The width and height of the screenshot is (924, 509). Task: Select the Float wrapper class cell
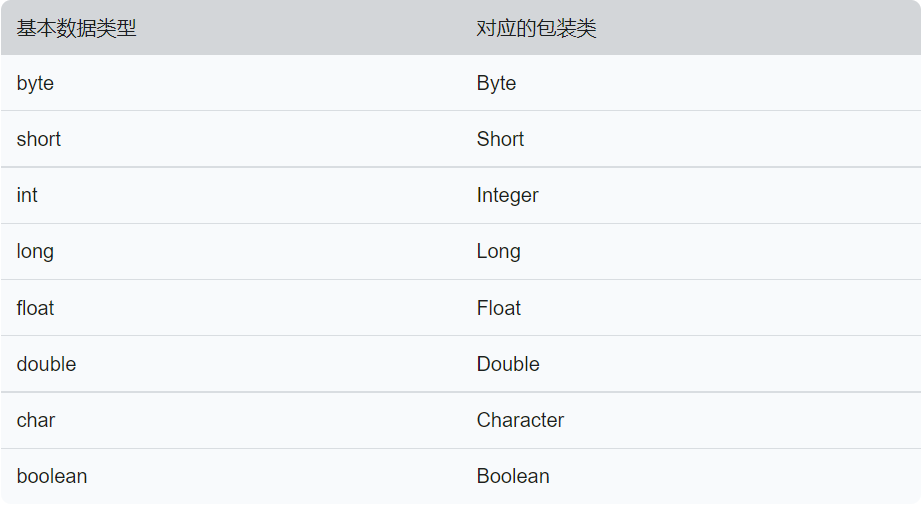(x=498, y=308)
